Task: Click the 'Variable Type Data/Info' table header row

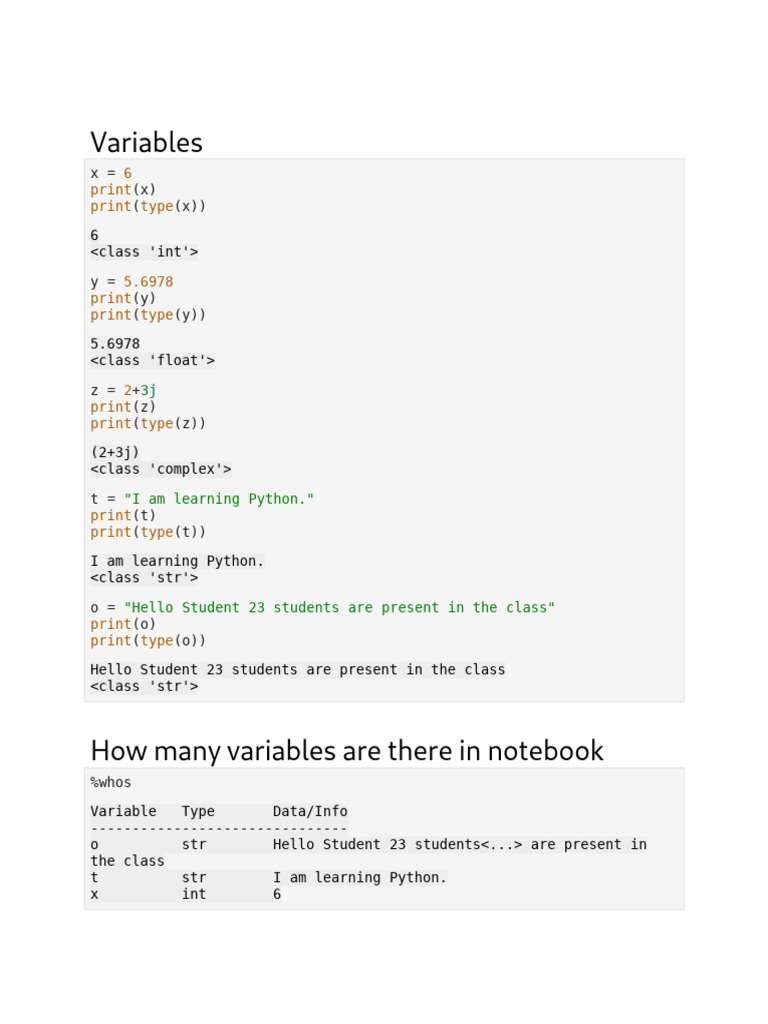Action: point(219,811)
